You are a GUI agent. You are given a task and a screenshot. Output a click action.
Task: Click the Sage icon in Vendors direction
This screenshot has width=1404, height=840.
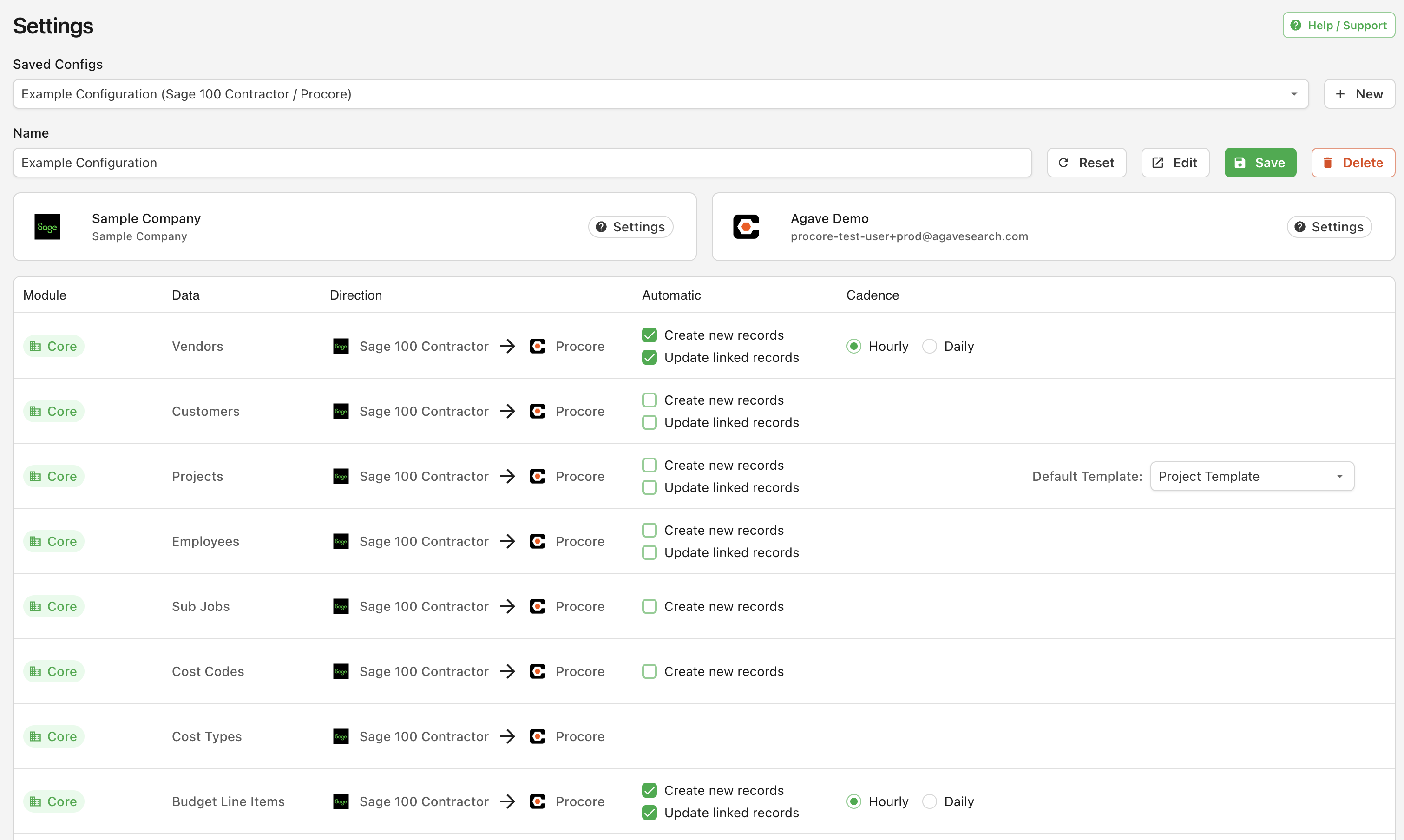[341, 346]
